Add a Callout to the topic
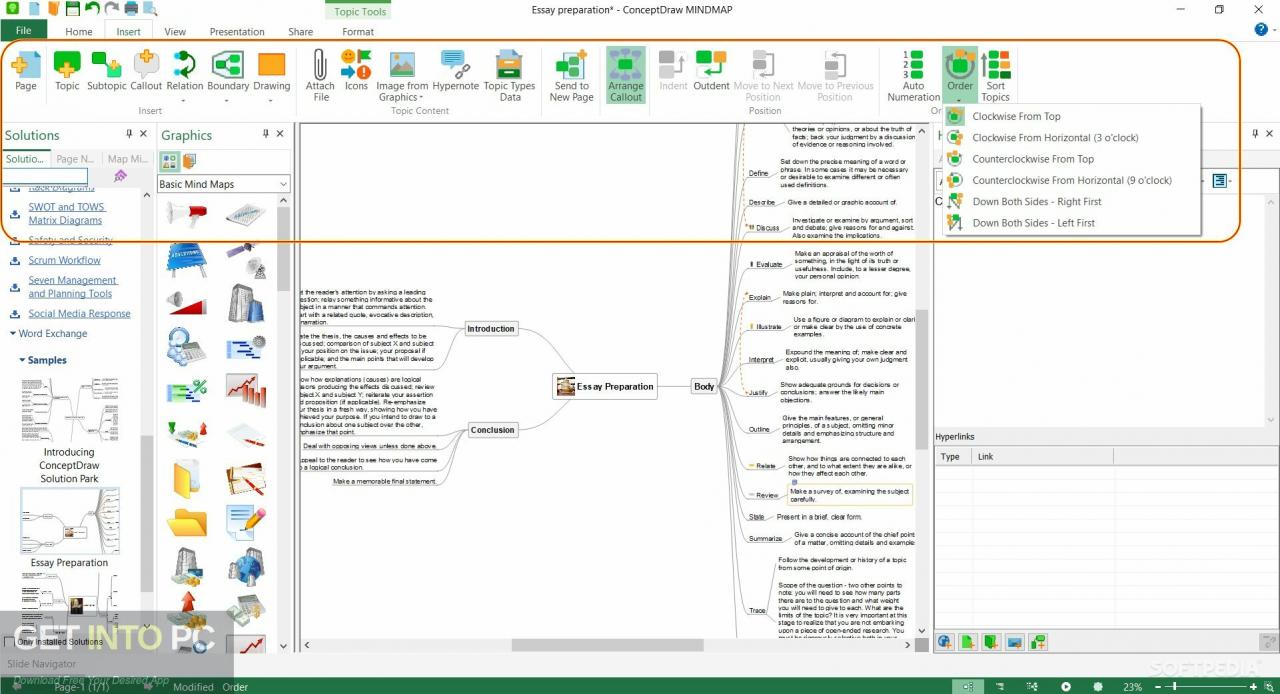This screenshot has width=1280, height=694. tap(146, 71)
